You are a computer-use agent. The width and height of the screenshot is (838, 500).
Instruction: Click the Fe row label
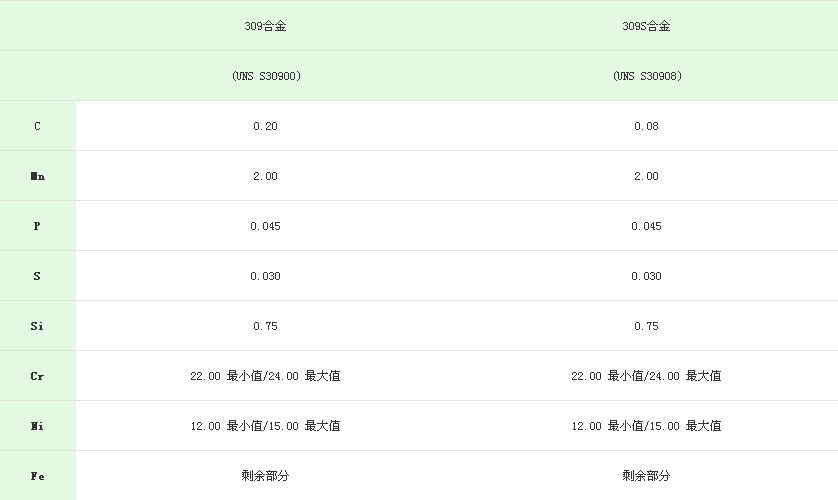click(37, 476)
